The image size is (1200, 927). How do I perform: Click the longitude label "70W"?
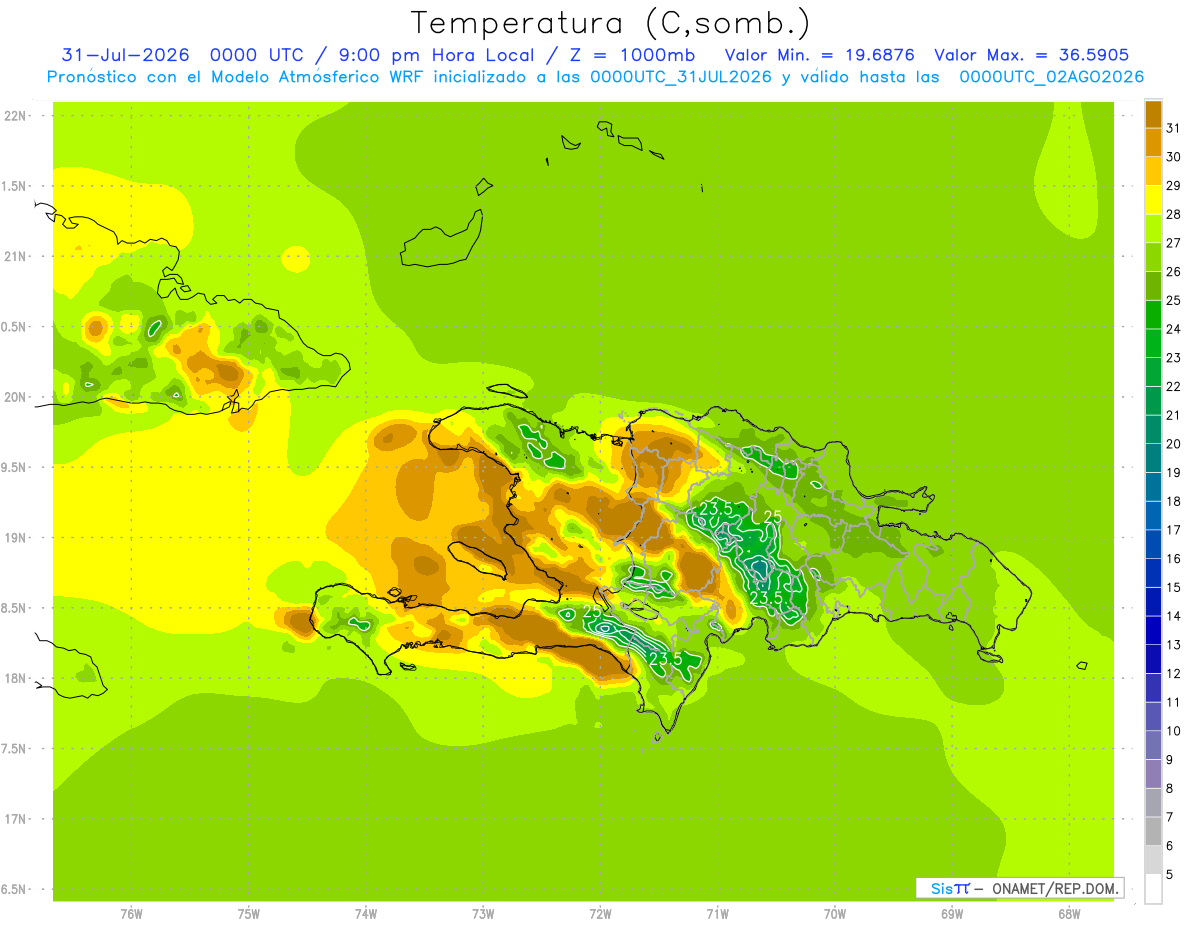tap(835, 914)
